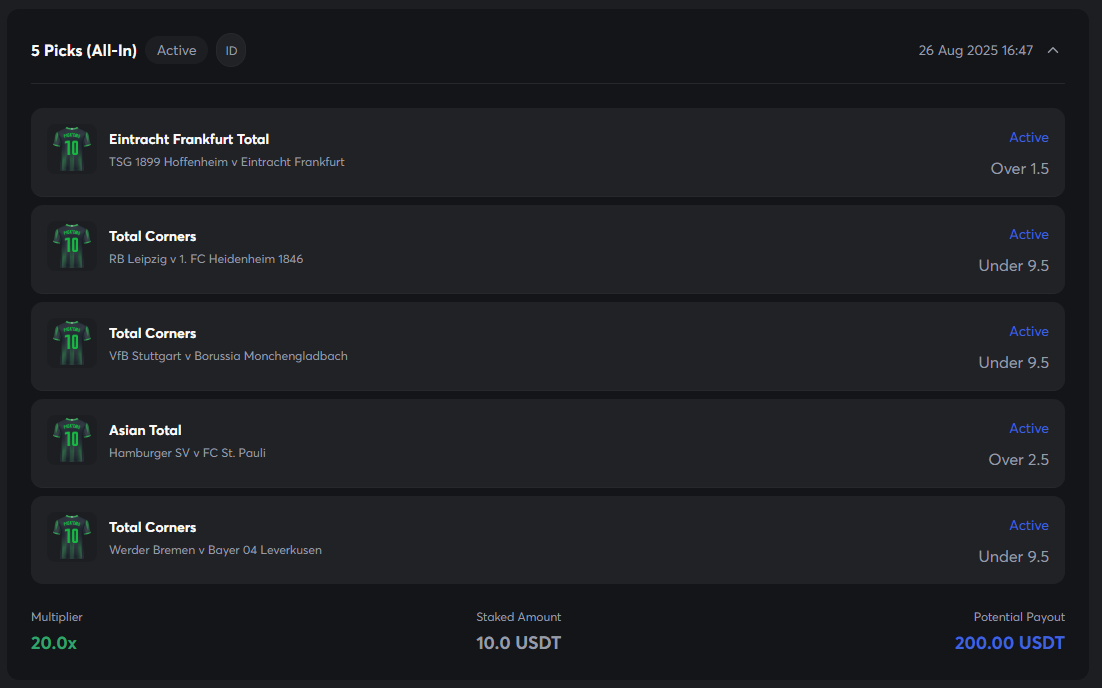1102x688 pixels.
Task: Open the 5 Picks (All-In) title
Action: [x=84, y=50]
